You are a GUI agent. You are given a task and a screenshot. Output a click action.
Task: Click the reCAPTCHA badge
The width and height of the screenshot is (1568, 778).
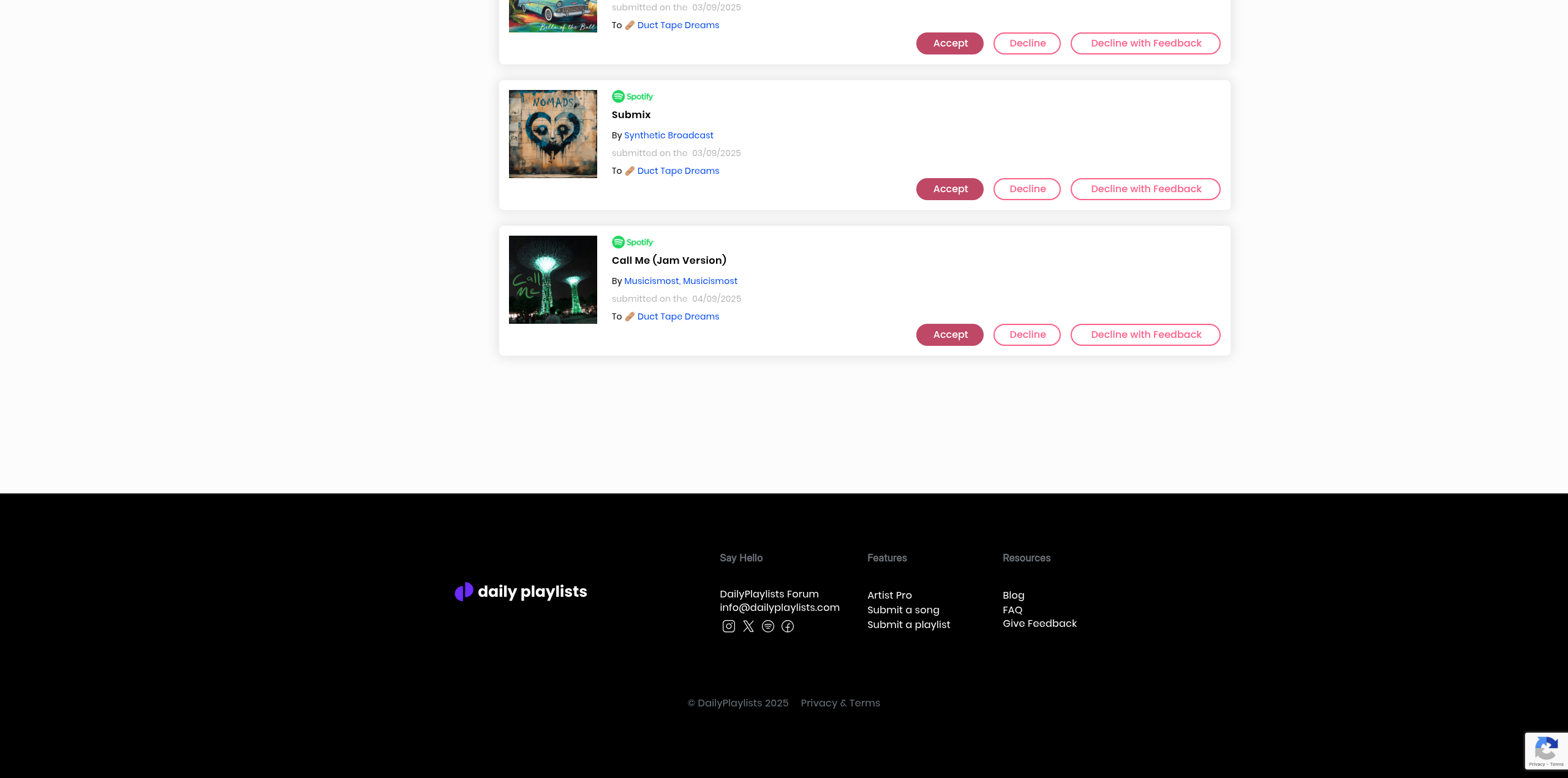pos(1546,750)
